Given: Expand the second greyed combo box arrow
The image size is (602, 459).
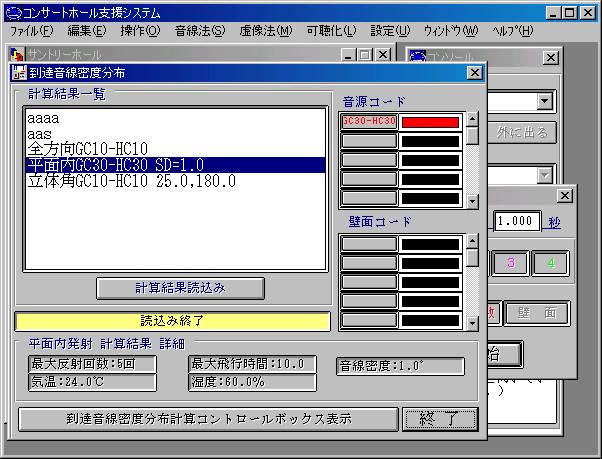Looking at the screenshot, I should pyautogui.click(x=544, y=175).
